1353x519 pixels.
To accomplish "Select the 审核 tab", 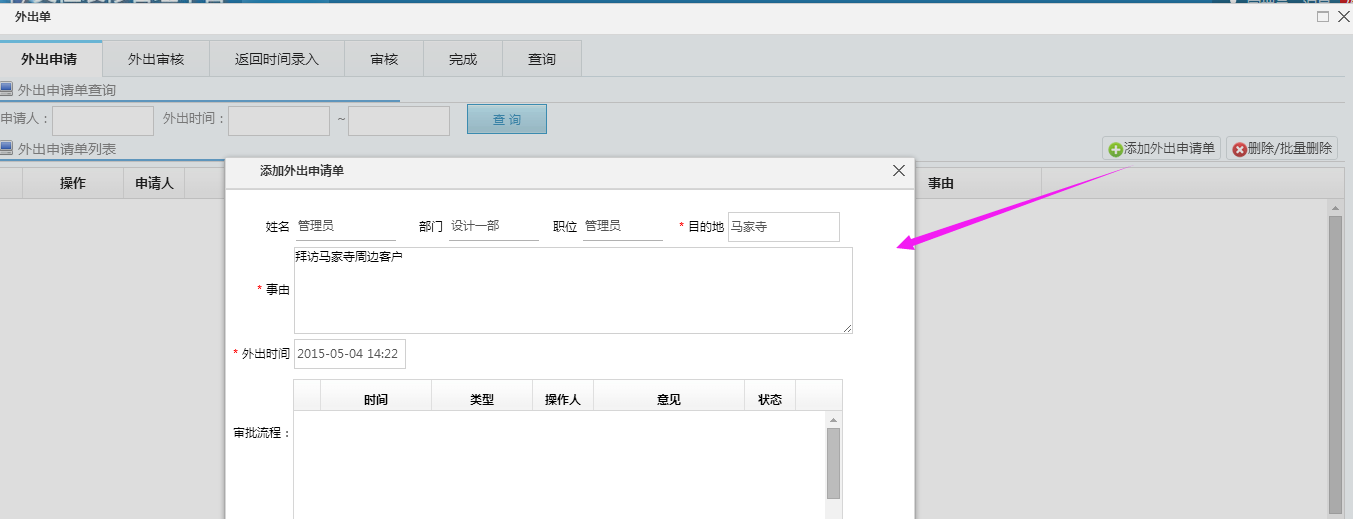I will [384, 59].
